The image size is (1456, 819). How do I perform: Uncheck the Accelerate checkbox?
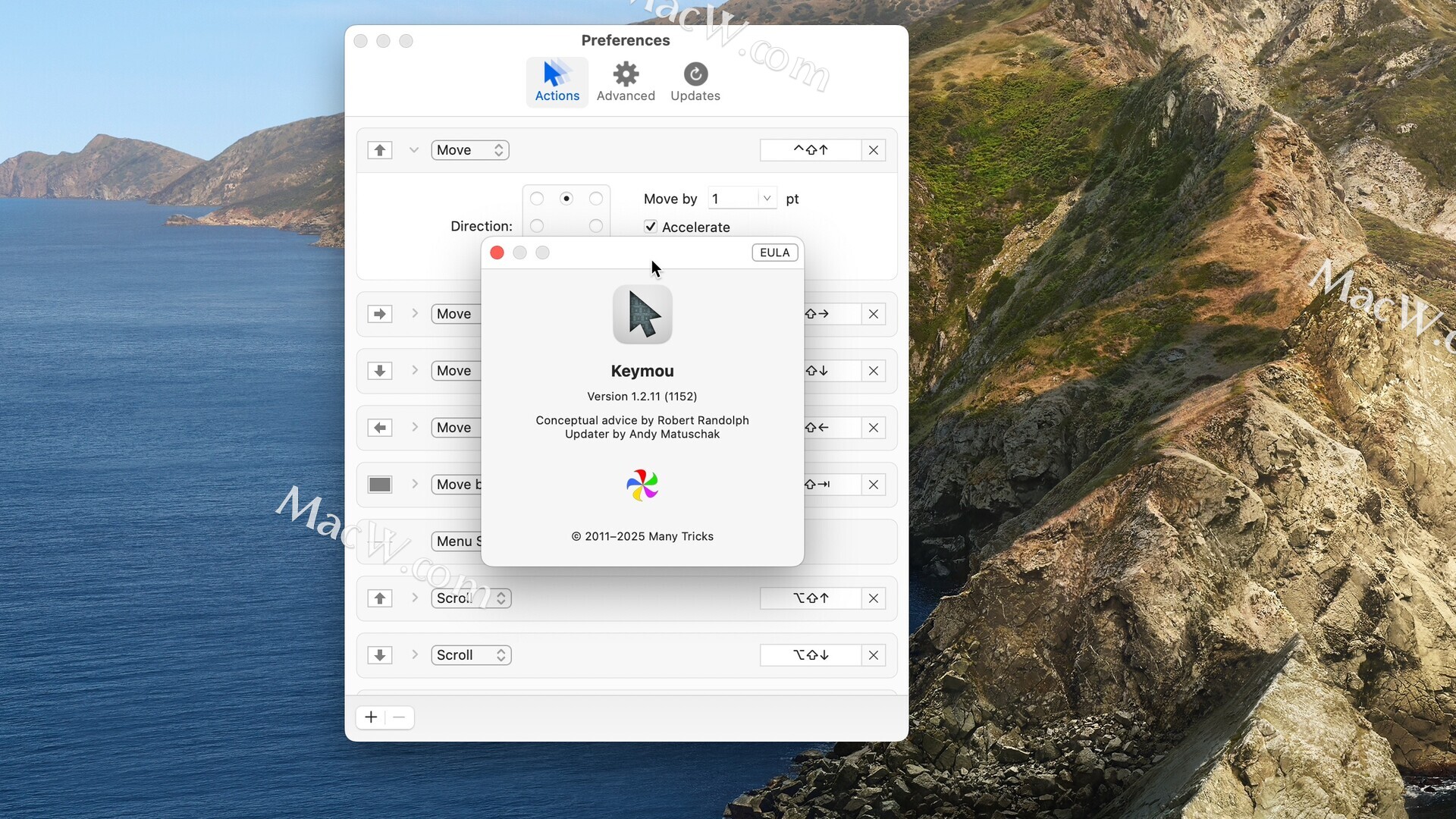tap(651, 227)
